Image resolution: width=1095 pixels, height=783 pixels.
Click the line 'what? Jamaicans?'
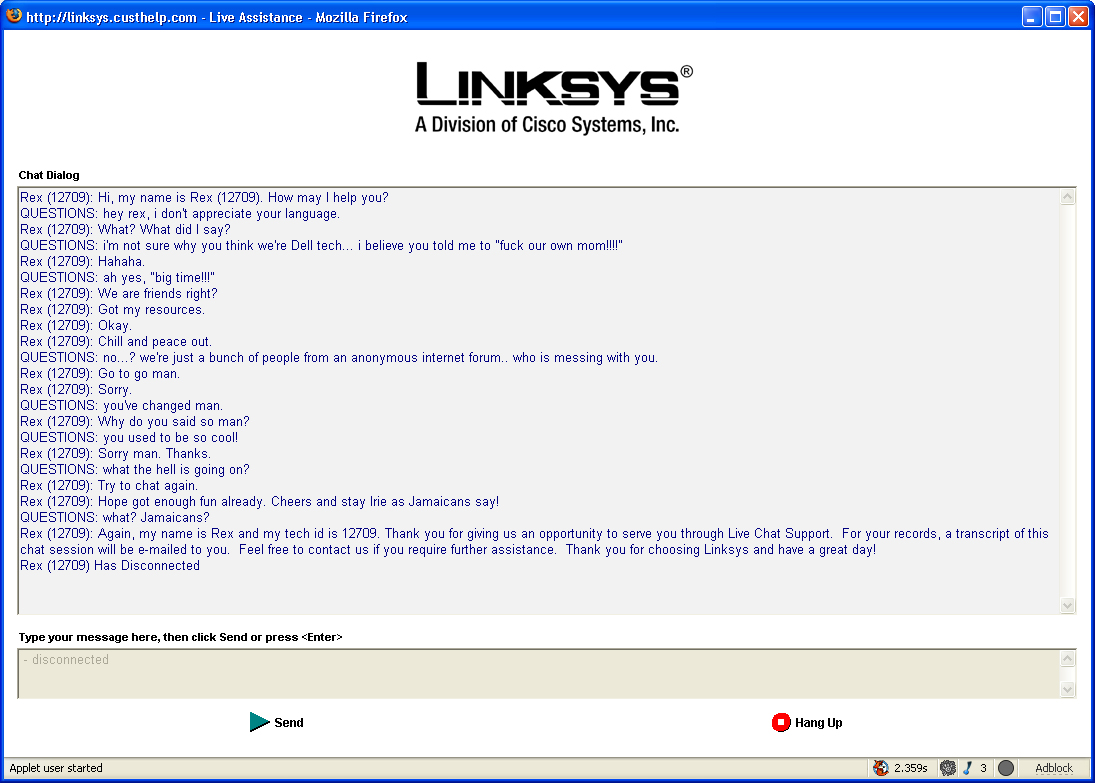tap(115, 518)
